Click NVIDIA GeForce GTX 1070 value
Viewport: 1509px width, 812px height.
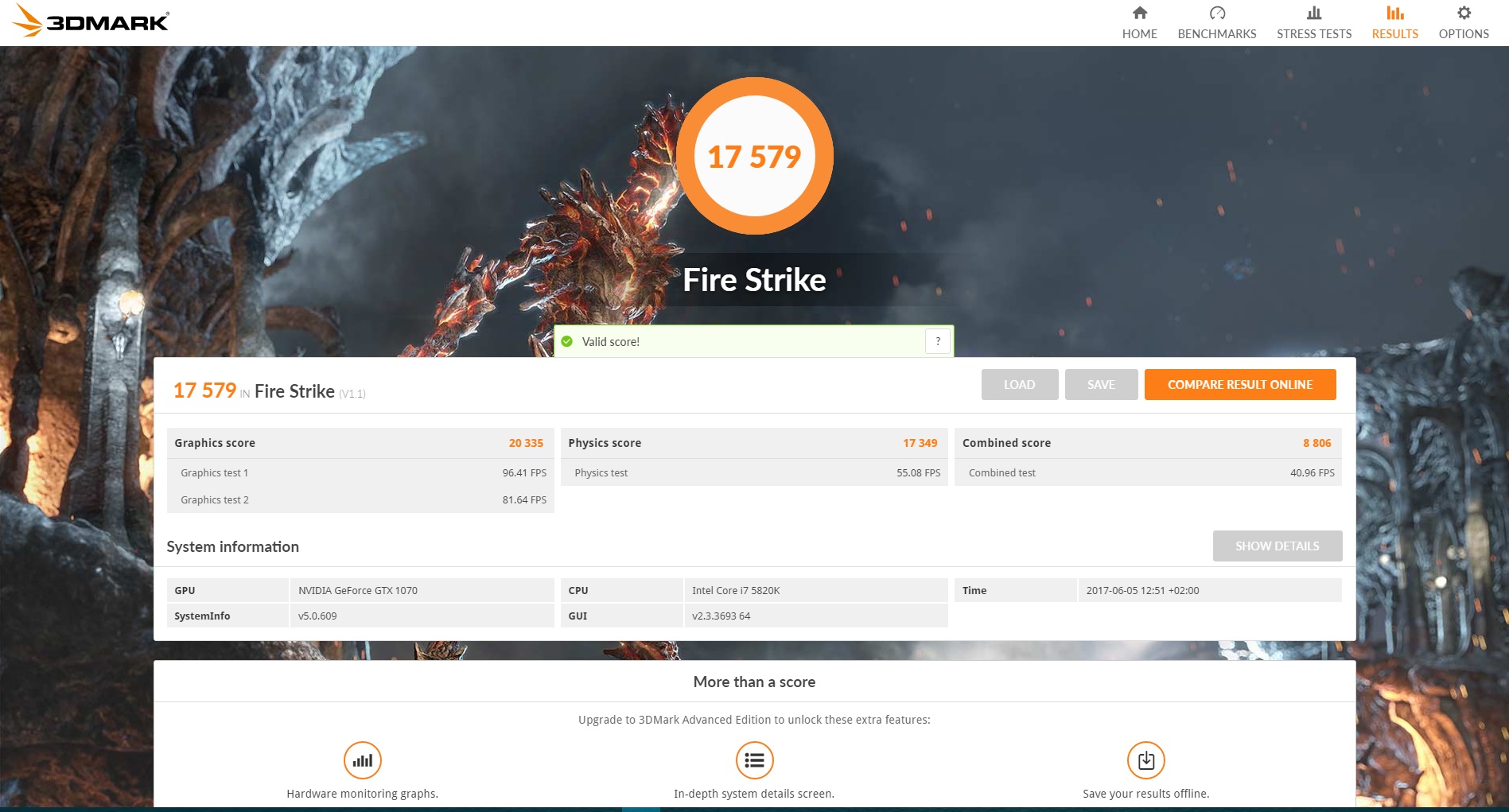tap(357, 590)
